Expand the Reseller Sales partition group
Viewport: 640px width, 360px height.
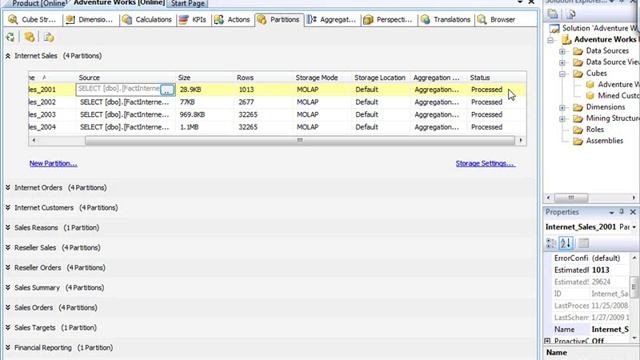point(8,247)
